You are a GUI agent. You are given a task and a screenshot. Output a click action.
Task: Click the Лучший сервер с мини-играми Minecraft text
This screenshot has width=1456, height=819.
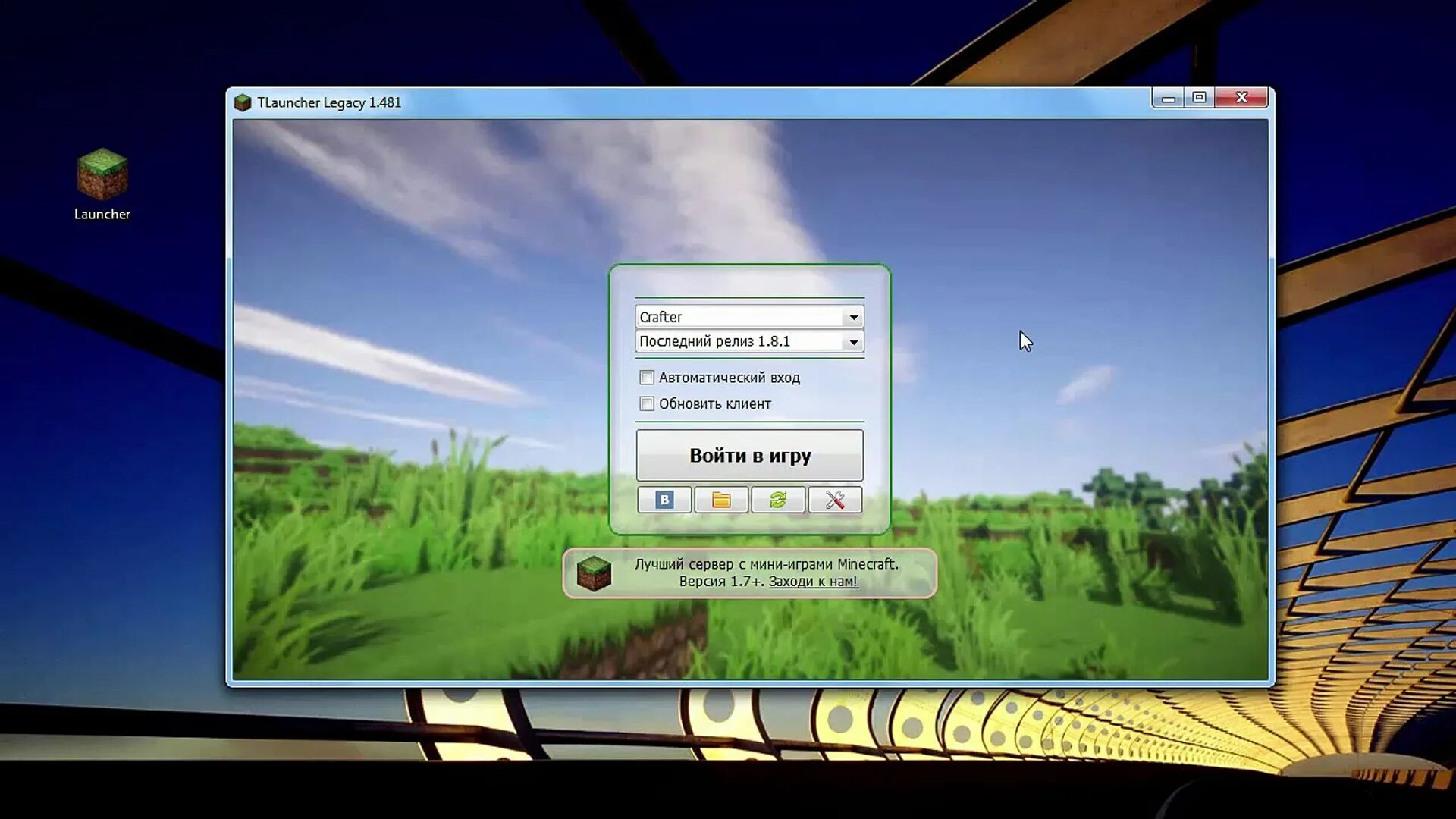point(766,564)
